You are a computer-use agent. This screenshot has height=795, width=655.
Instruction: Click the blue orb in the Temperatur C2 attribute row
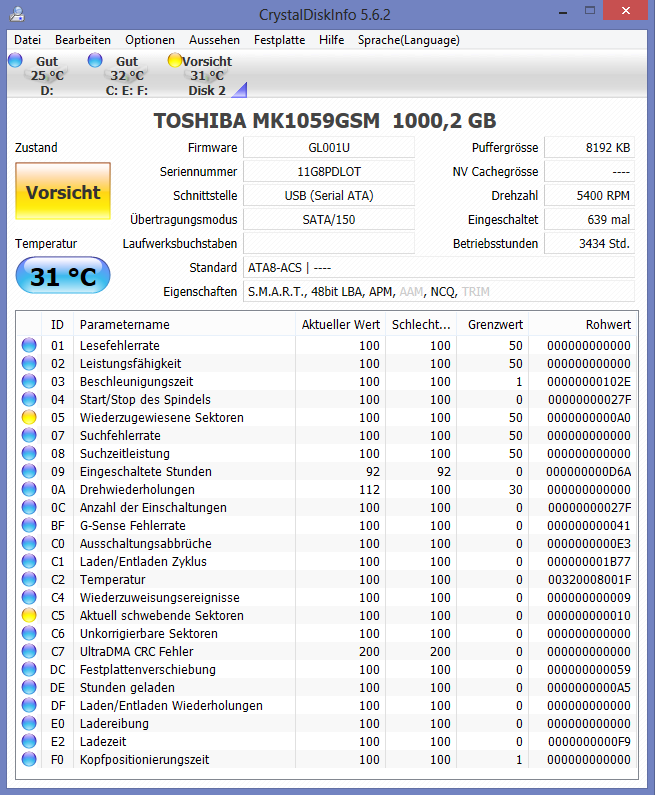[29, 580]
